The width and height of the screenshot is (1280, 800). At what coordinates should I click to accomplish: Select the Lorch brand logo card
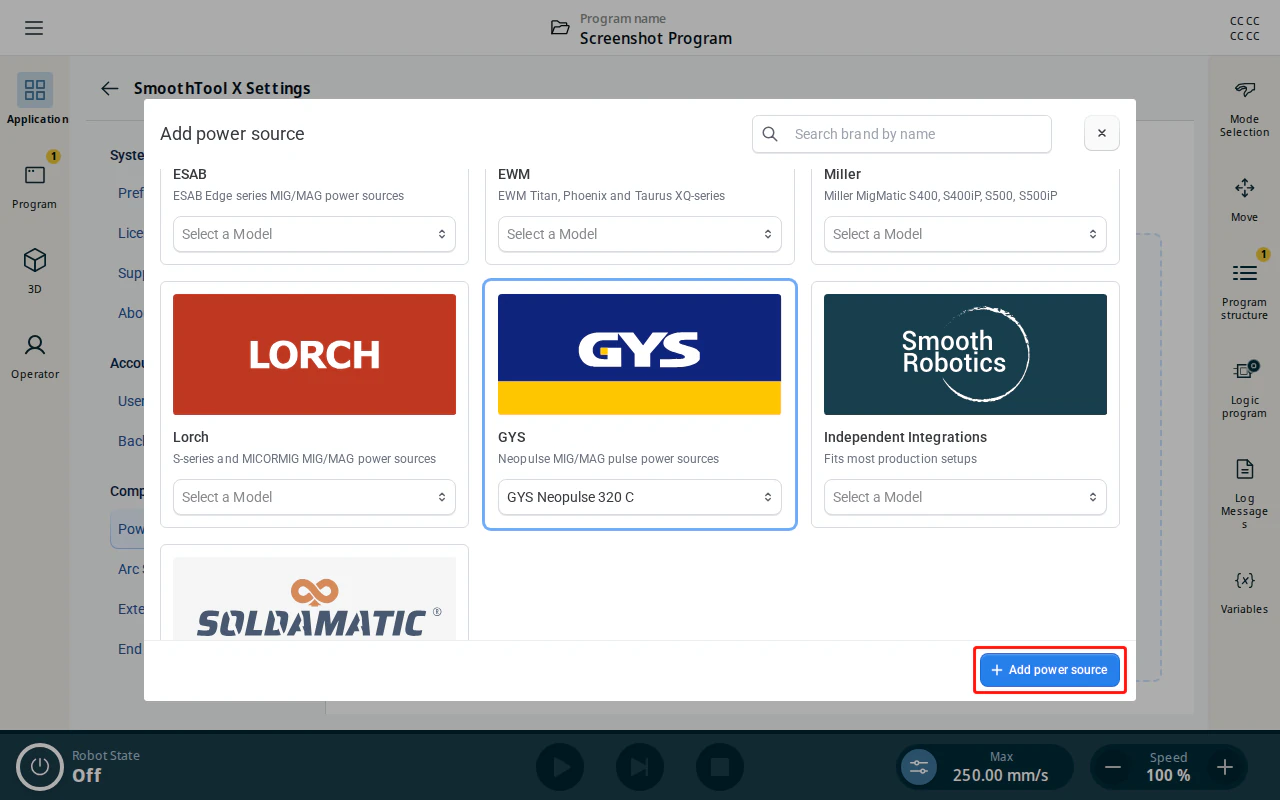314,354
